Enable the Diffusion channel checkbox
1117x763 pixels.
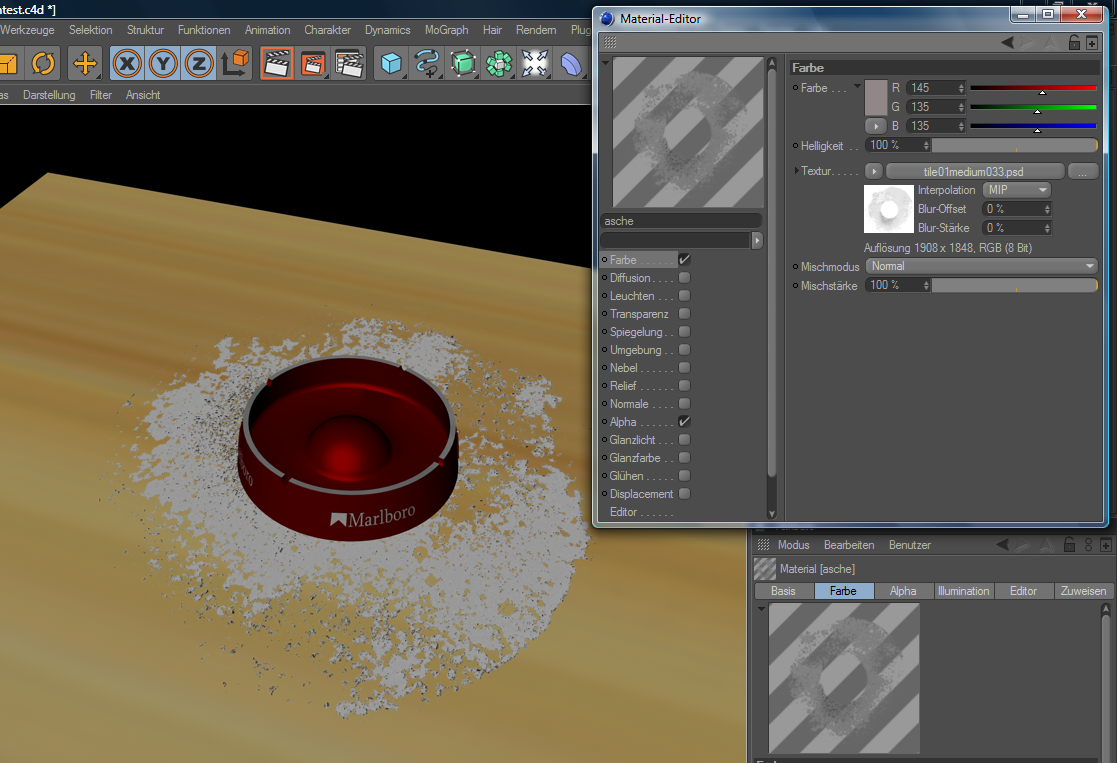(685, 278)
